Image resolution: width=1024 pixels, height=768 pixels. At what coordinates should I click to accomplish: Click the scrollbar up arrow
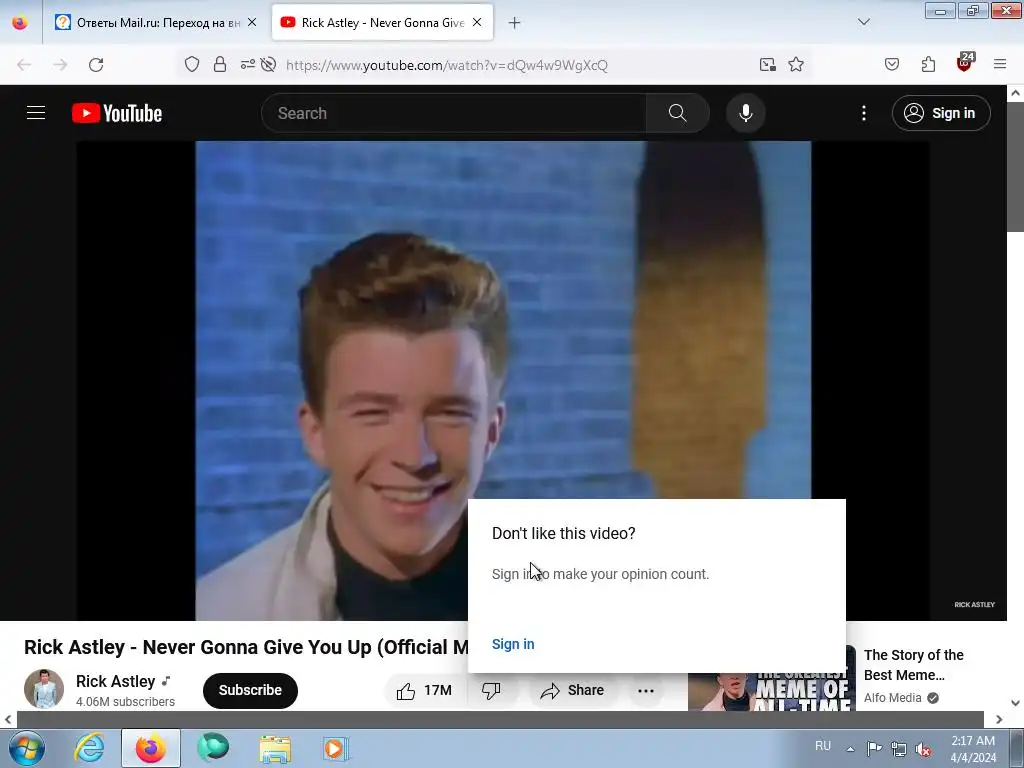click(x=1016, y=93)
